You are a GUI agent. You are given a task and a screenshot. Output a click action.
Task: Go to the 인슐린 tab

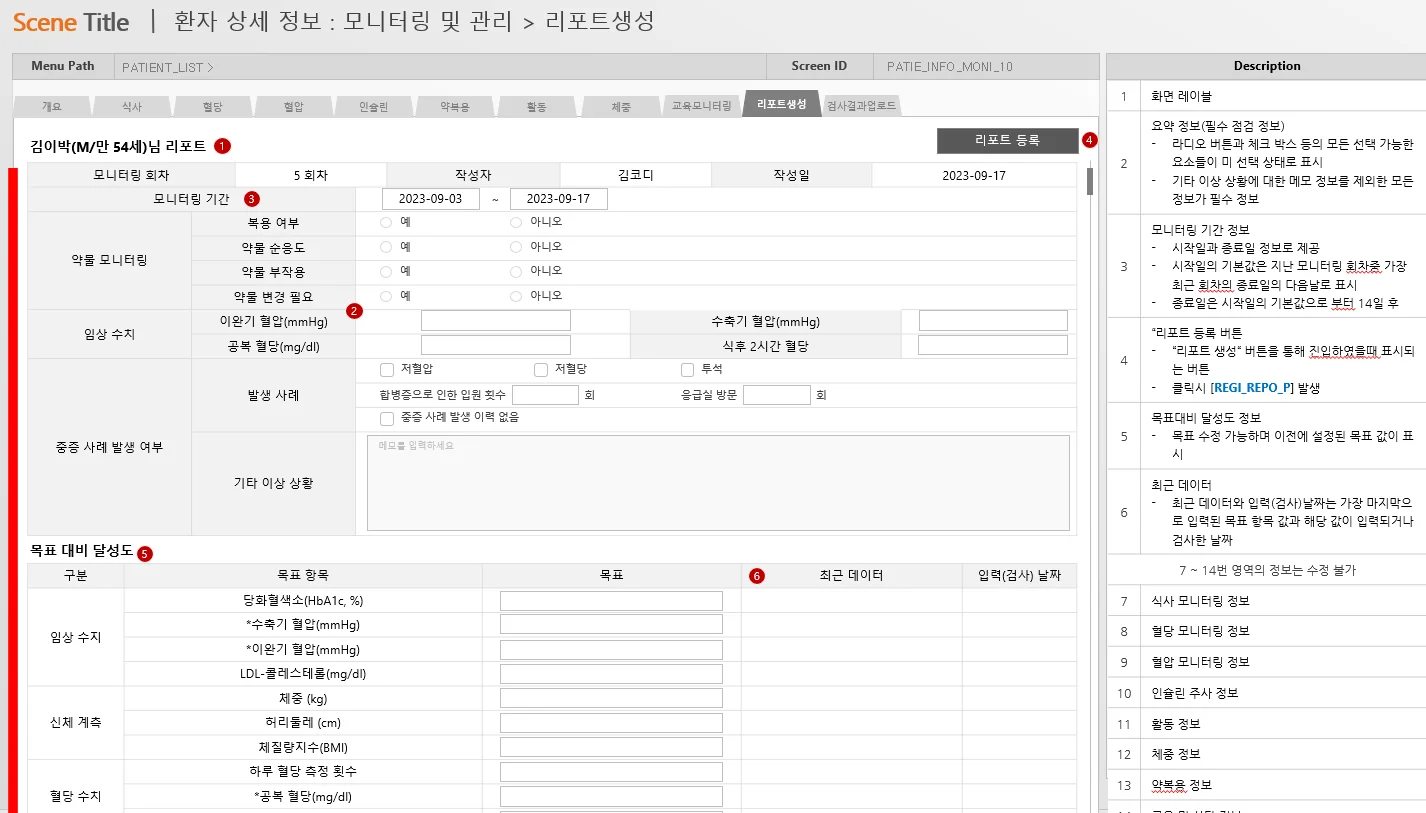point(375,105)
